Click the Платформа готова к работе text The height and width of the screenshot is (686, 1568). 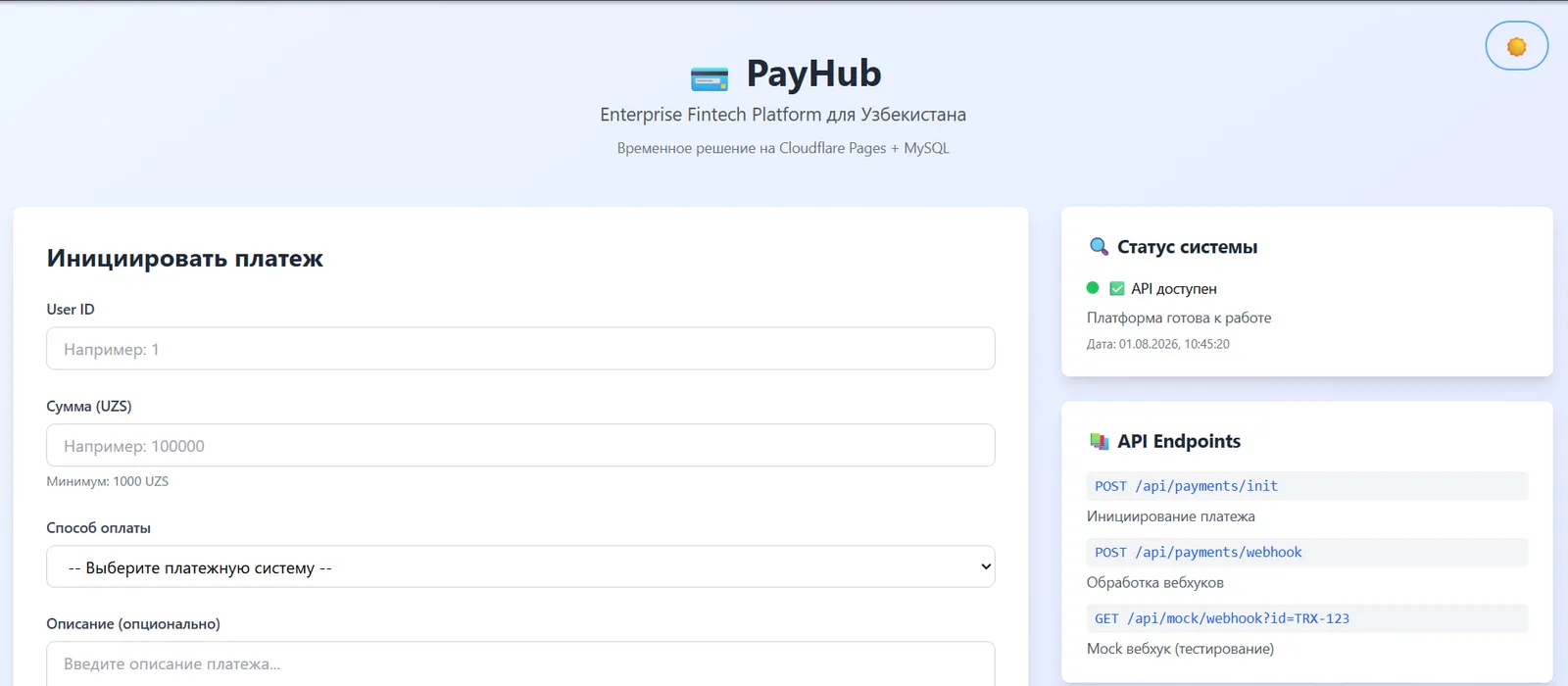[1179, 318]
